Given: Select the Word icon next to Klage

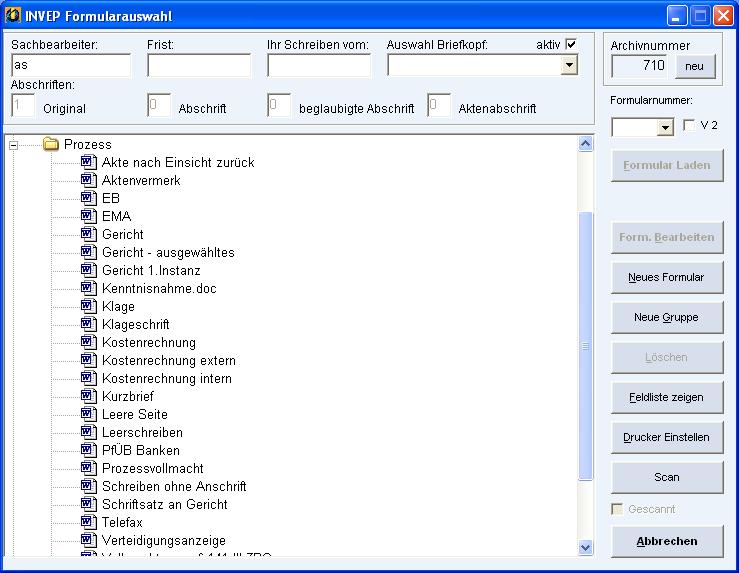Looking at the screenshot, I should [x=89, y=306].
